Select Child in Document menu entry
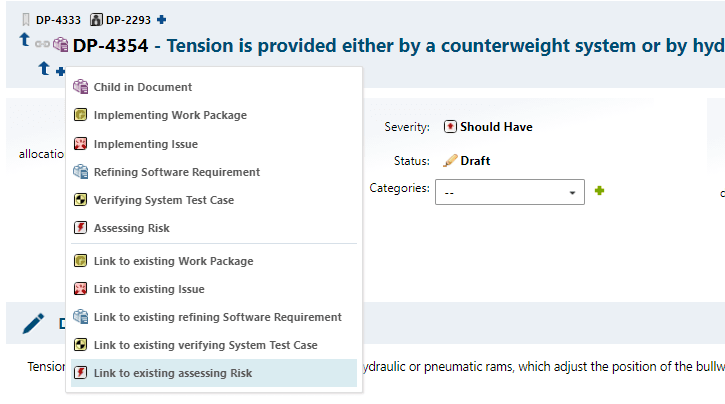This screenshot has height=404, width=725. [142, 87]
